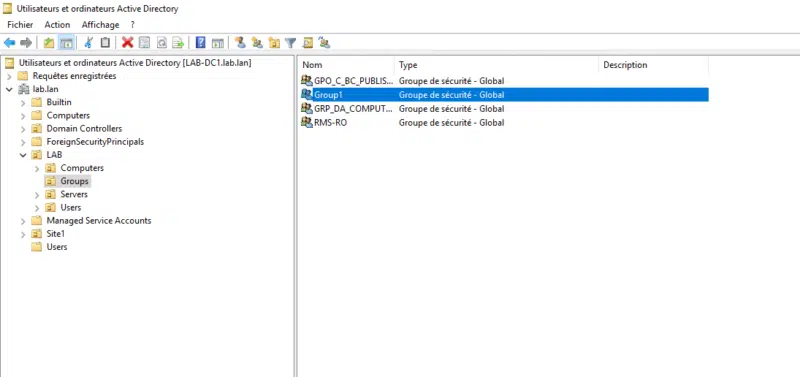
Task: Select the lab.lan domain label
Action: coord(45,89)
